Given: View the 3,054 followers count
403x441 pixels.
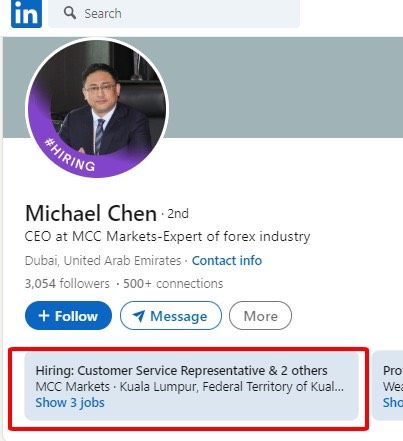Looking at the screenshot, I should tap(67, 284).
